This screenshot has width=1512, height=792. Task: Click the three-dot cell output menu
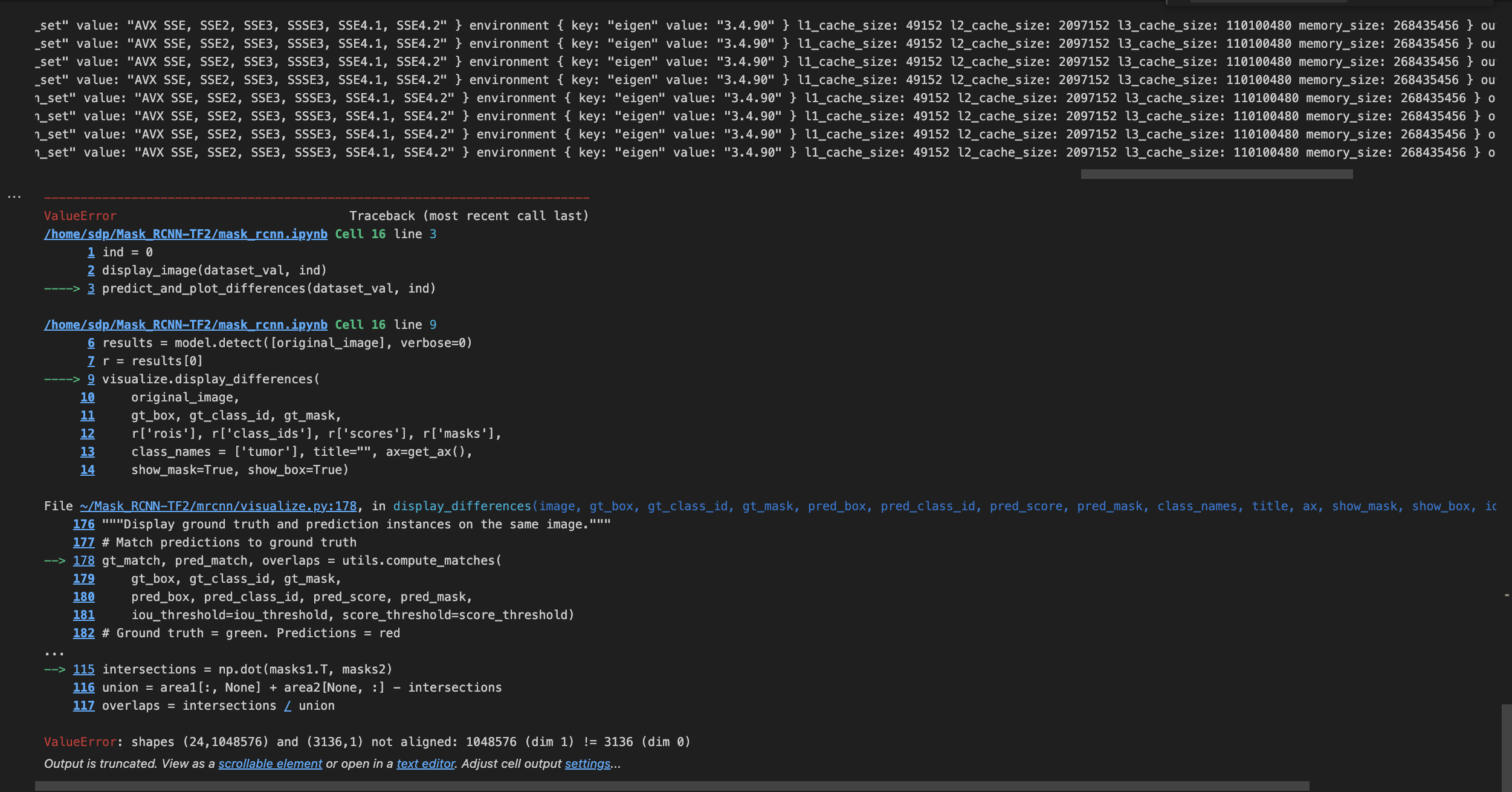point(14,196)
